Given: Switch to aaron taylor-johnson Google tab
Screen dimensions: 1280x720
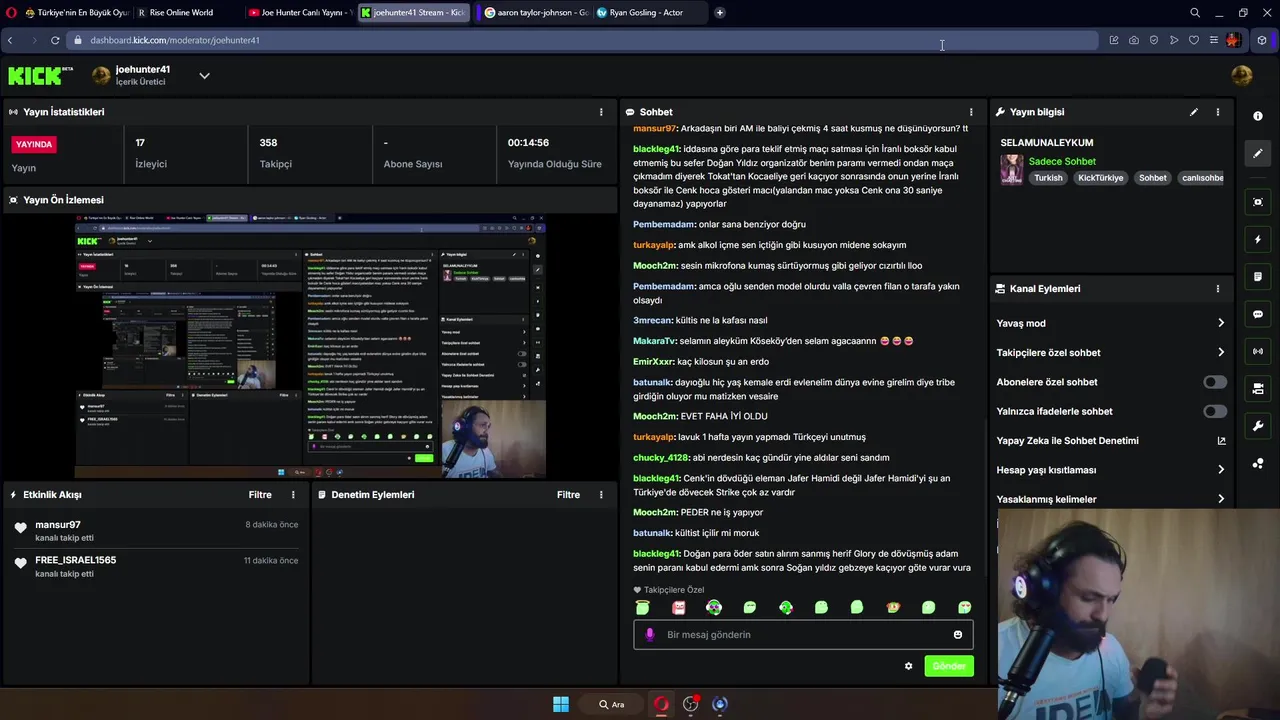Looking at the screenshot, I should 535,13.
